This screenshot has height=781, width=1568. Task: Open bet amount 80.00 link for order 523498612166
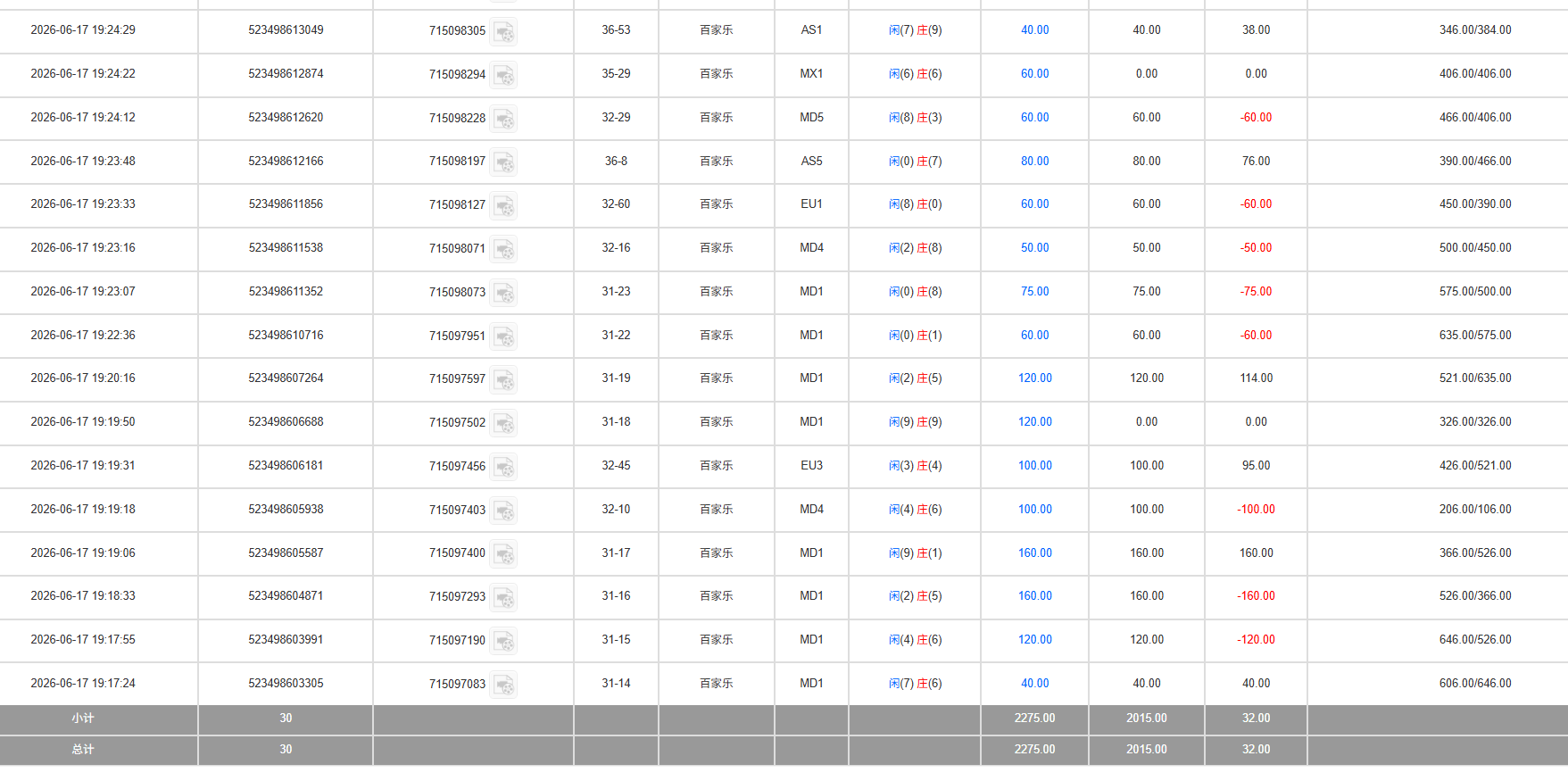[1034, 162]
